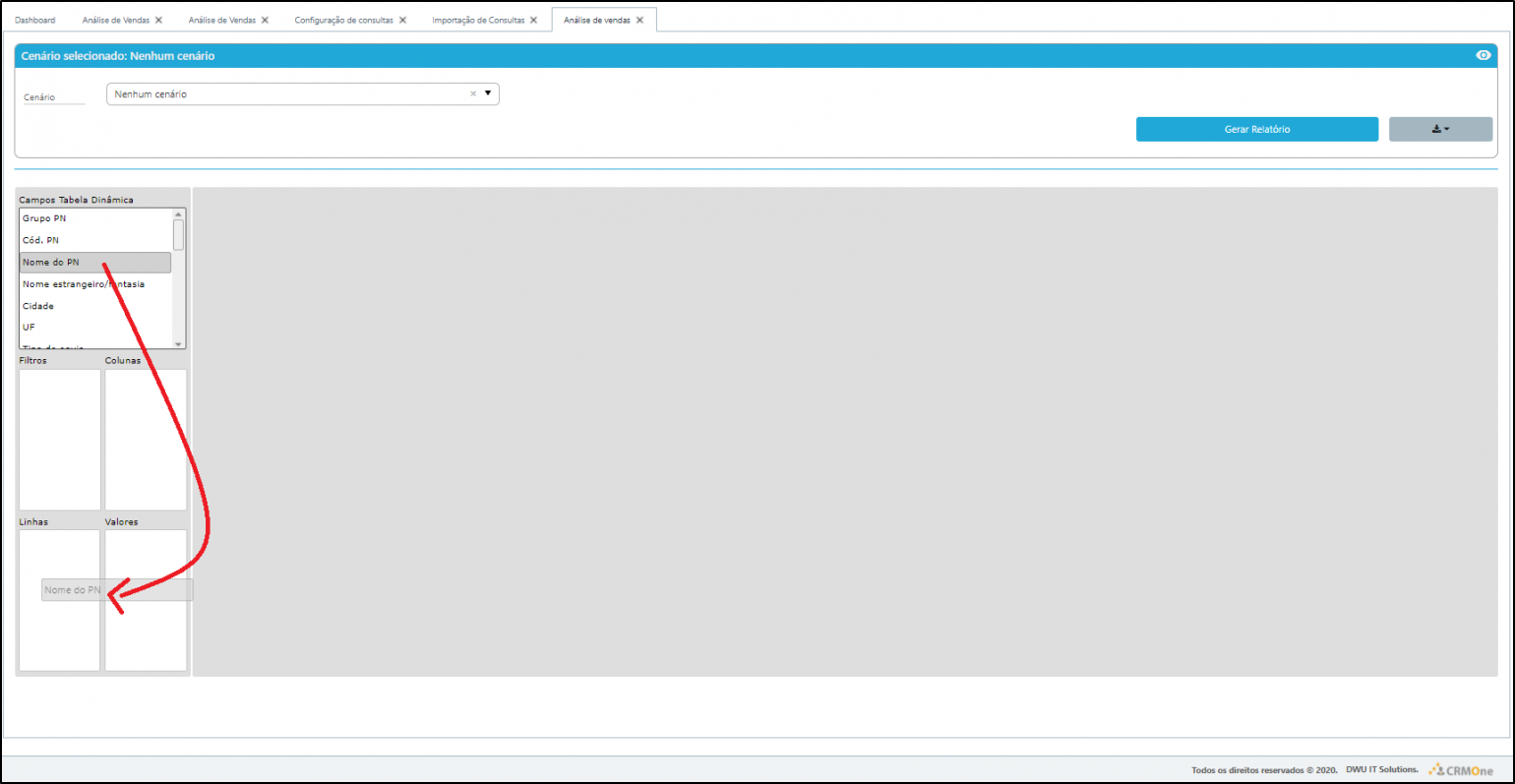Click the field list scroll-down arrow
This screenshot has height=784, width=1515.
178,343
